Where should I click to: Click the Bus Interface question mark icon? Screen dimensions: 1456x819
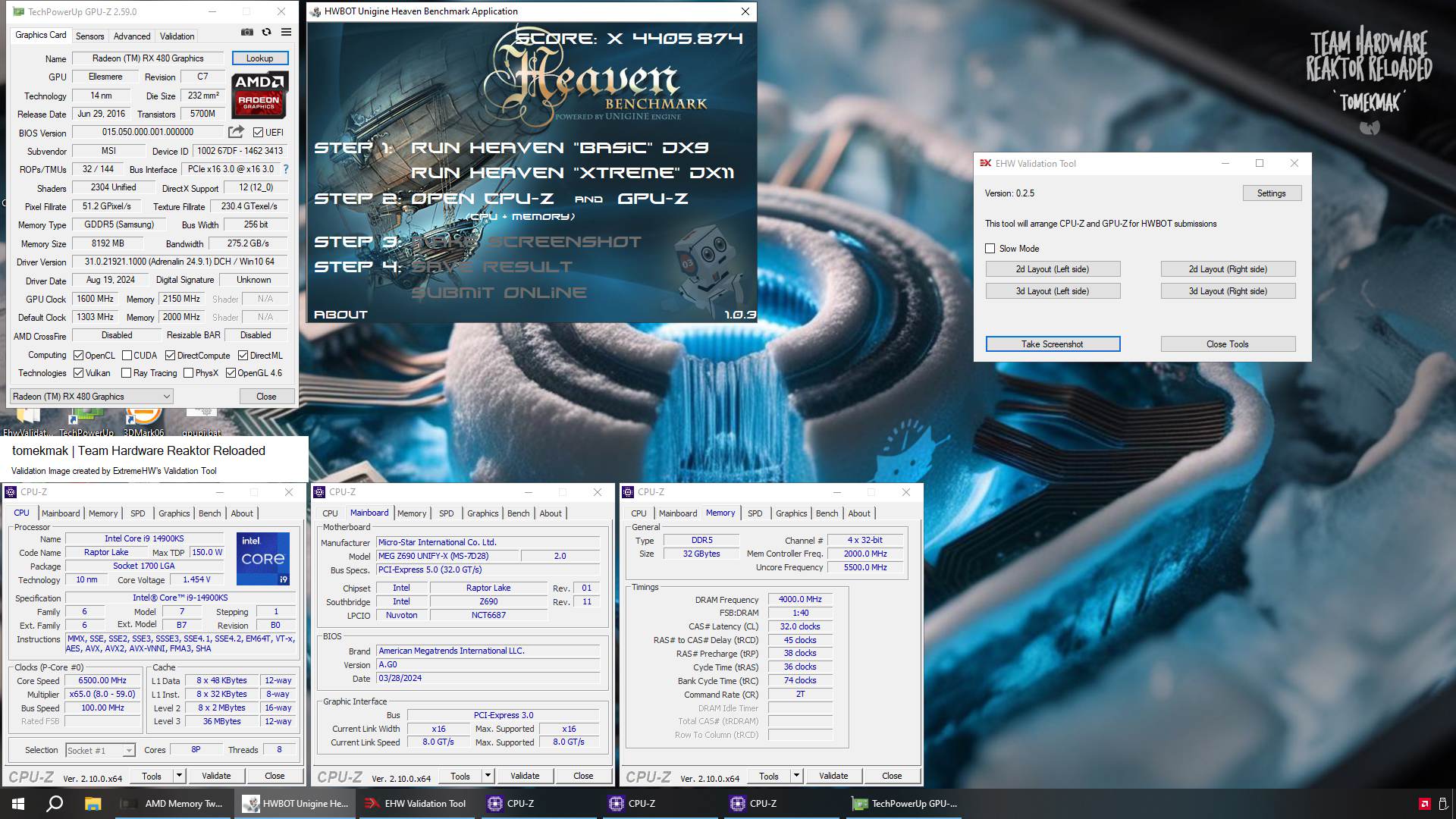(285, 169)
